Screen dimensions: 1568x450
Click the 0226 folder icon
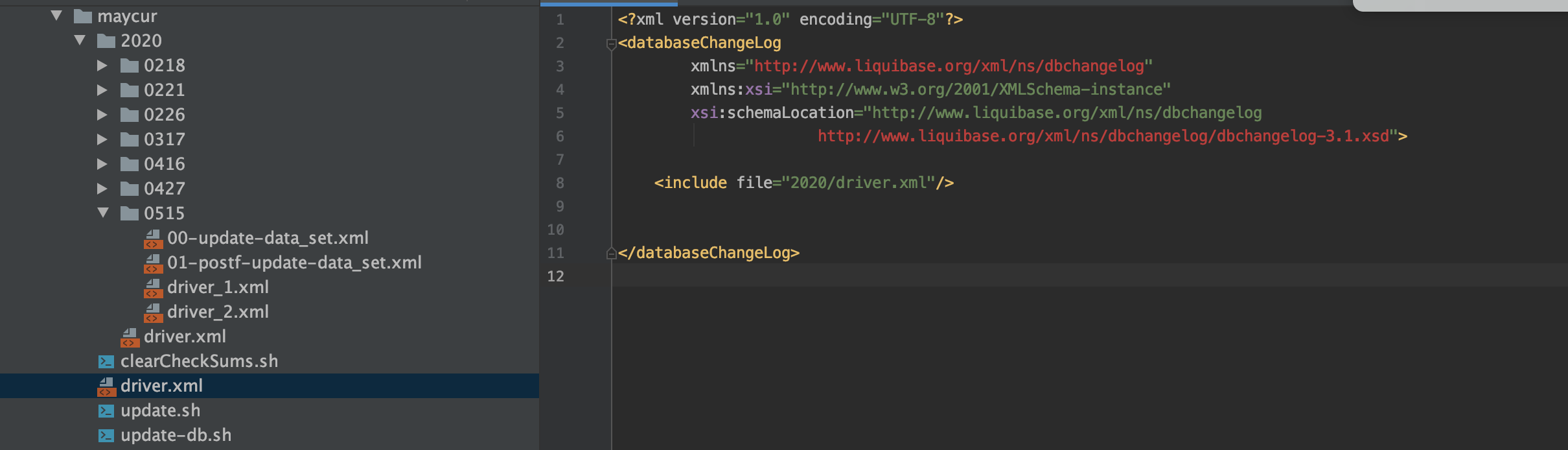[x=130, y=115]
